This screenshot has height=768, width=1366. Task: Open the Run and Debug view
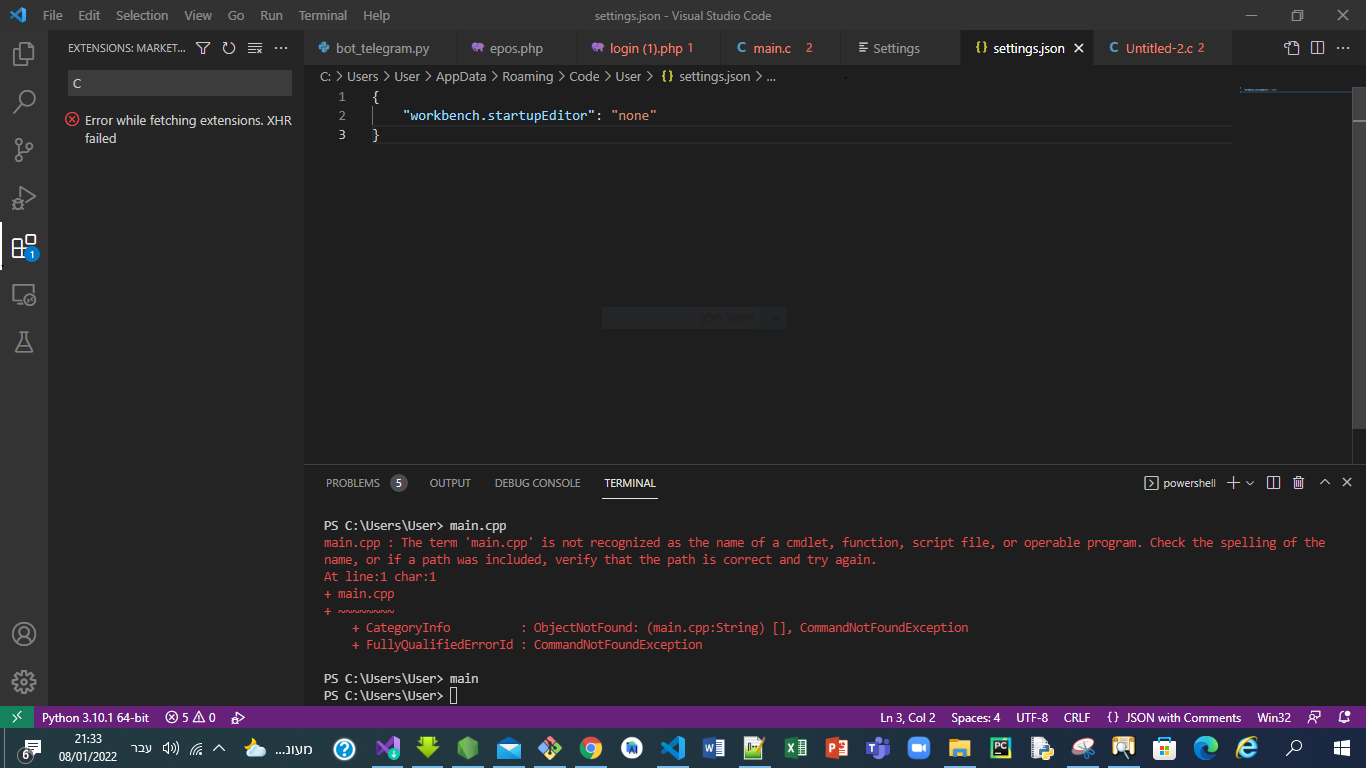(x=24, y=198)
